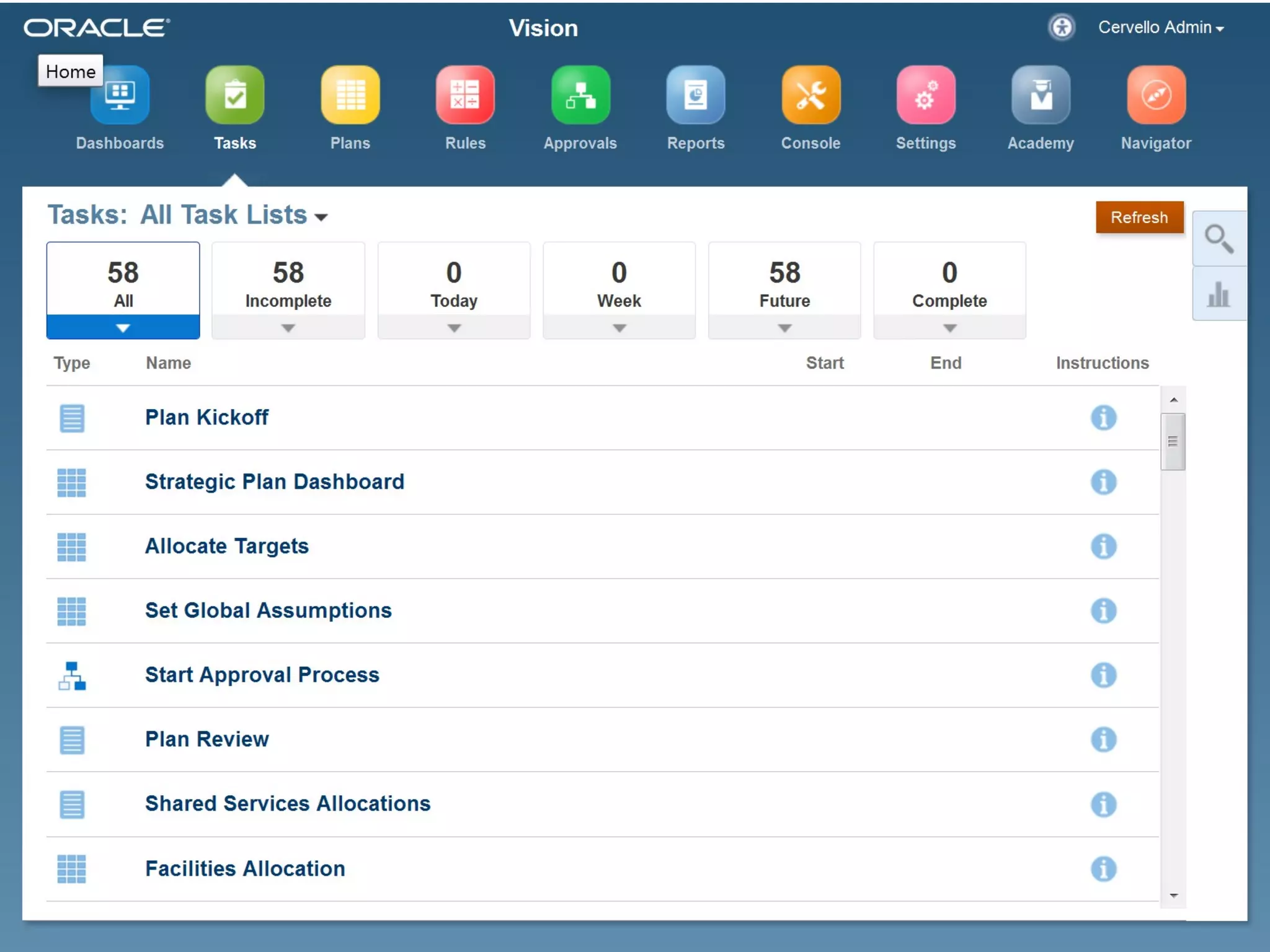1270x952 pixels.
Task: Click the magnifier search icon
Action: pos(1219,239)
